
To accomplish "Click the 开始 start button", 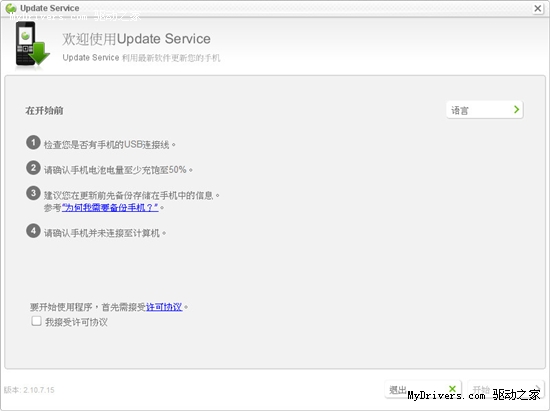I will (x=505, y=389).
